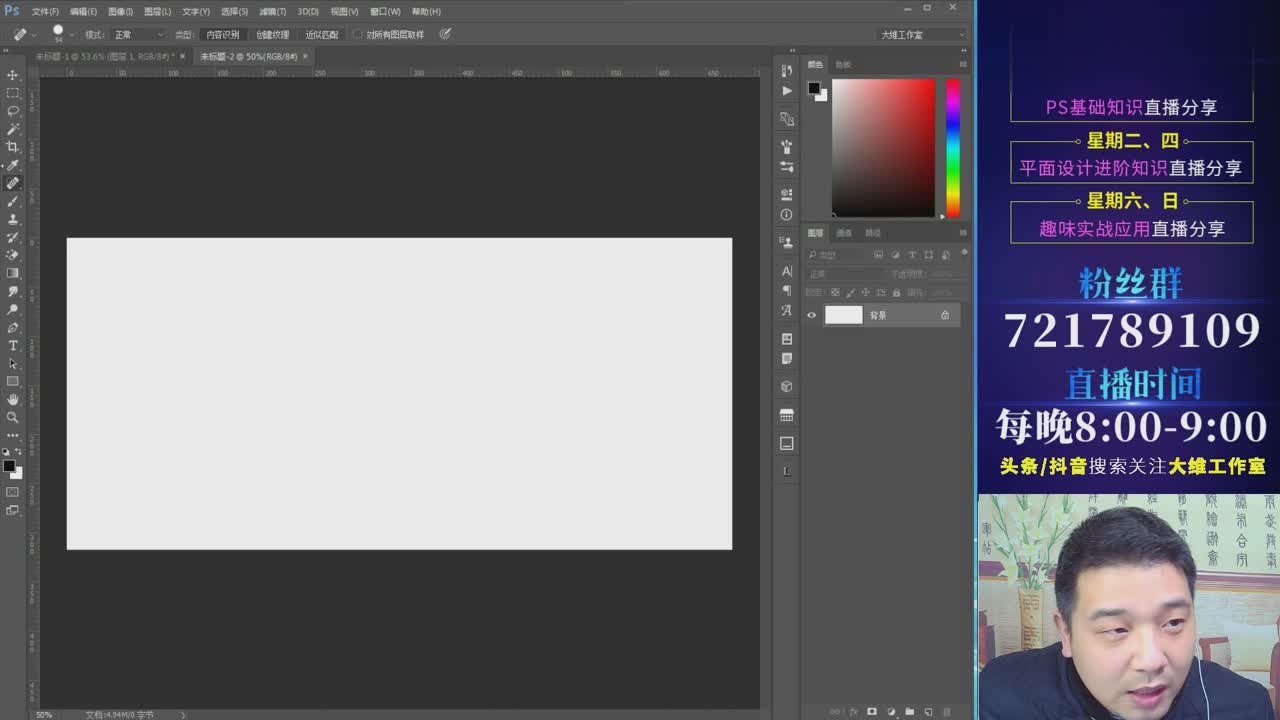Add a layer mask
The width and height of the screenshot is (1280, 720).
tap(872, 712)
